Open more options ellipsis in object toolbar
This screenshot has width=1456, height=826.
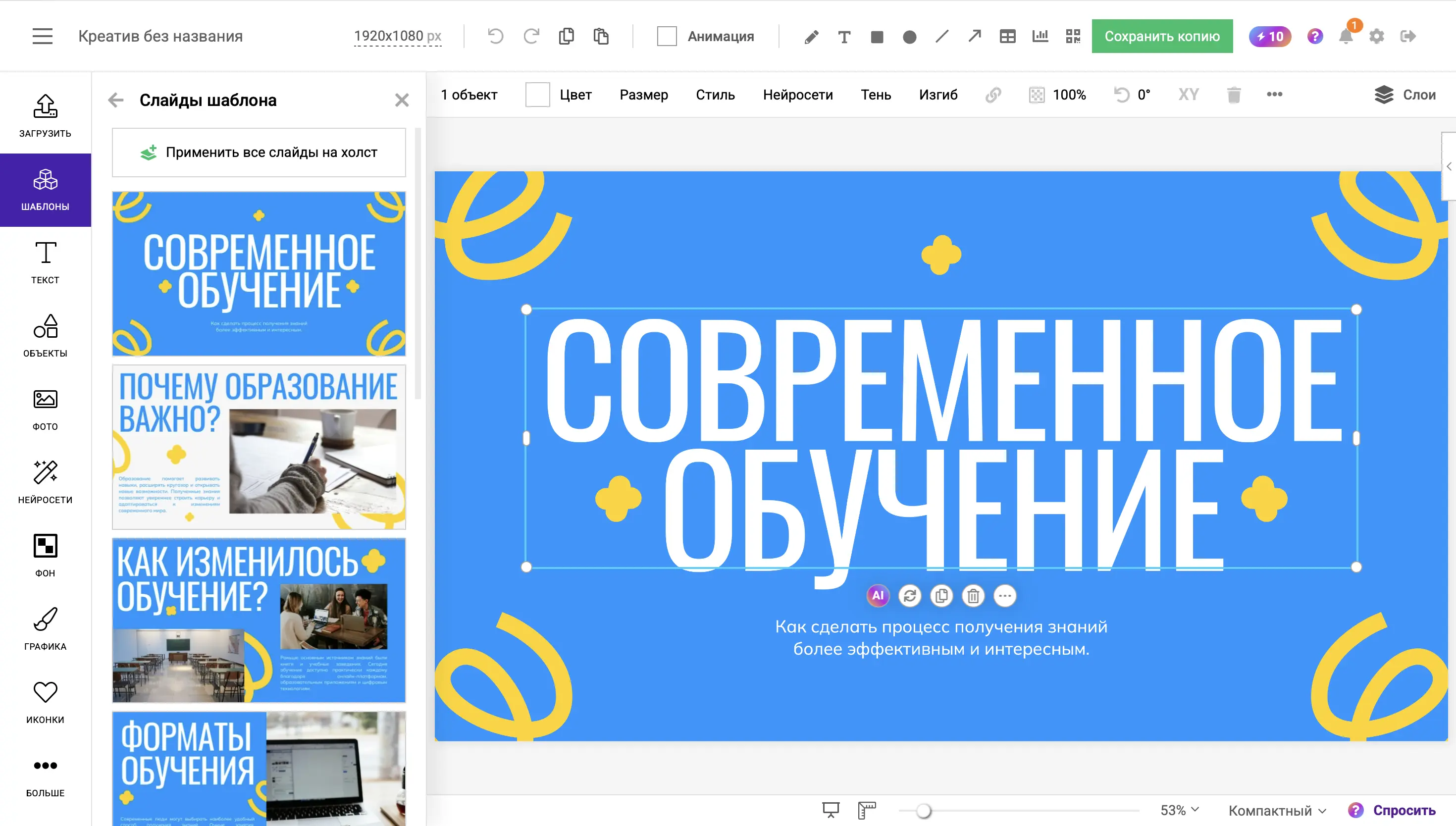pyautogui.click(x=1275, y=94)
